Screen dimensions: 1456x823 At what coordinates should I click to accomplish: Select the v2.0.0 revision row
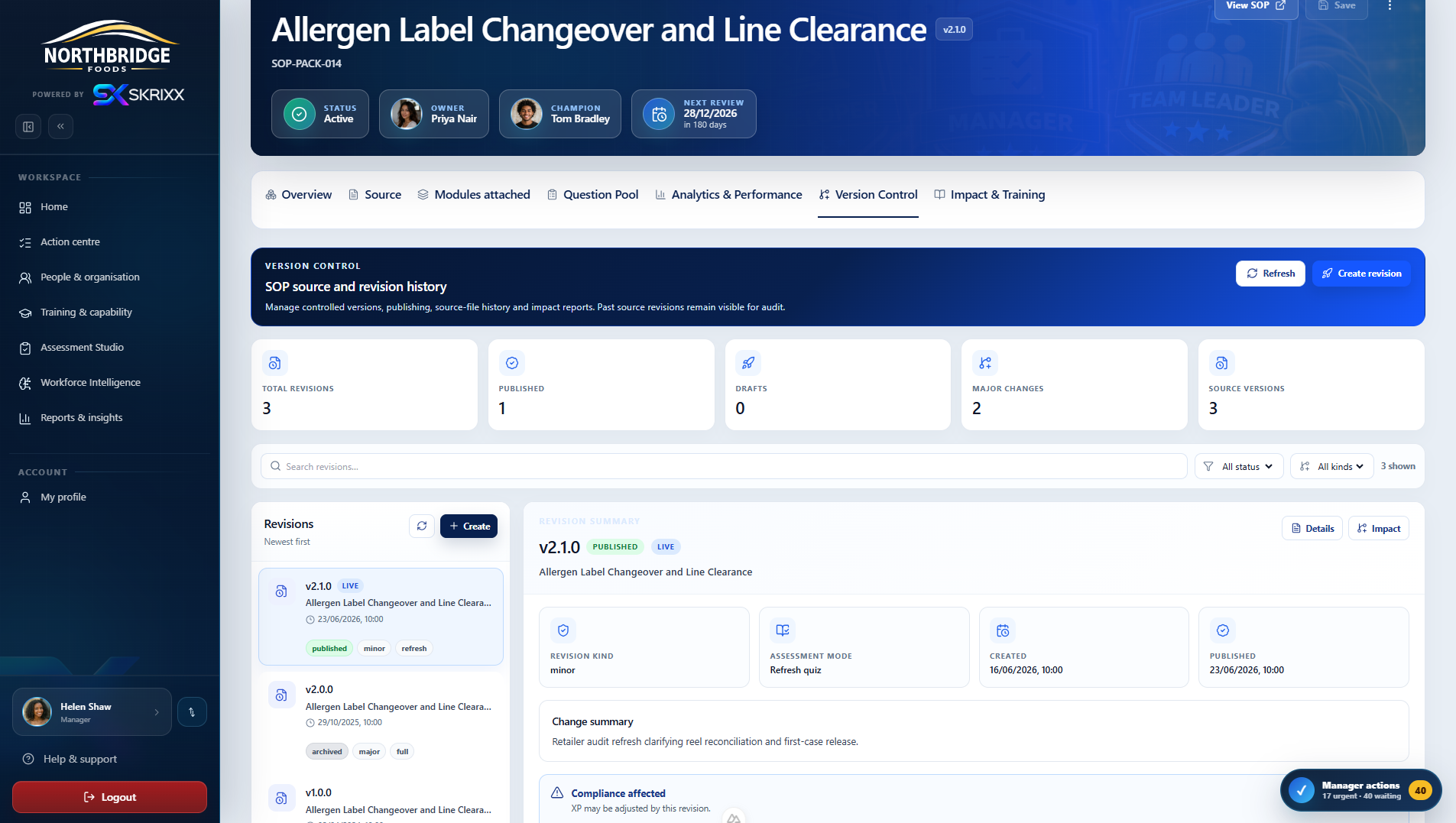coord(381,721)
